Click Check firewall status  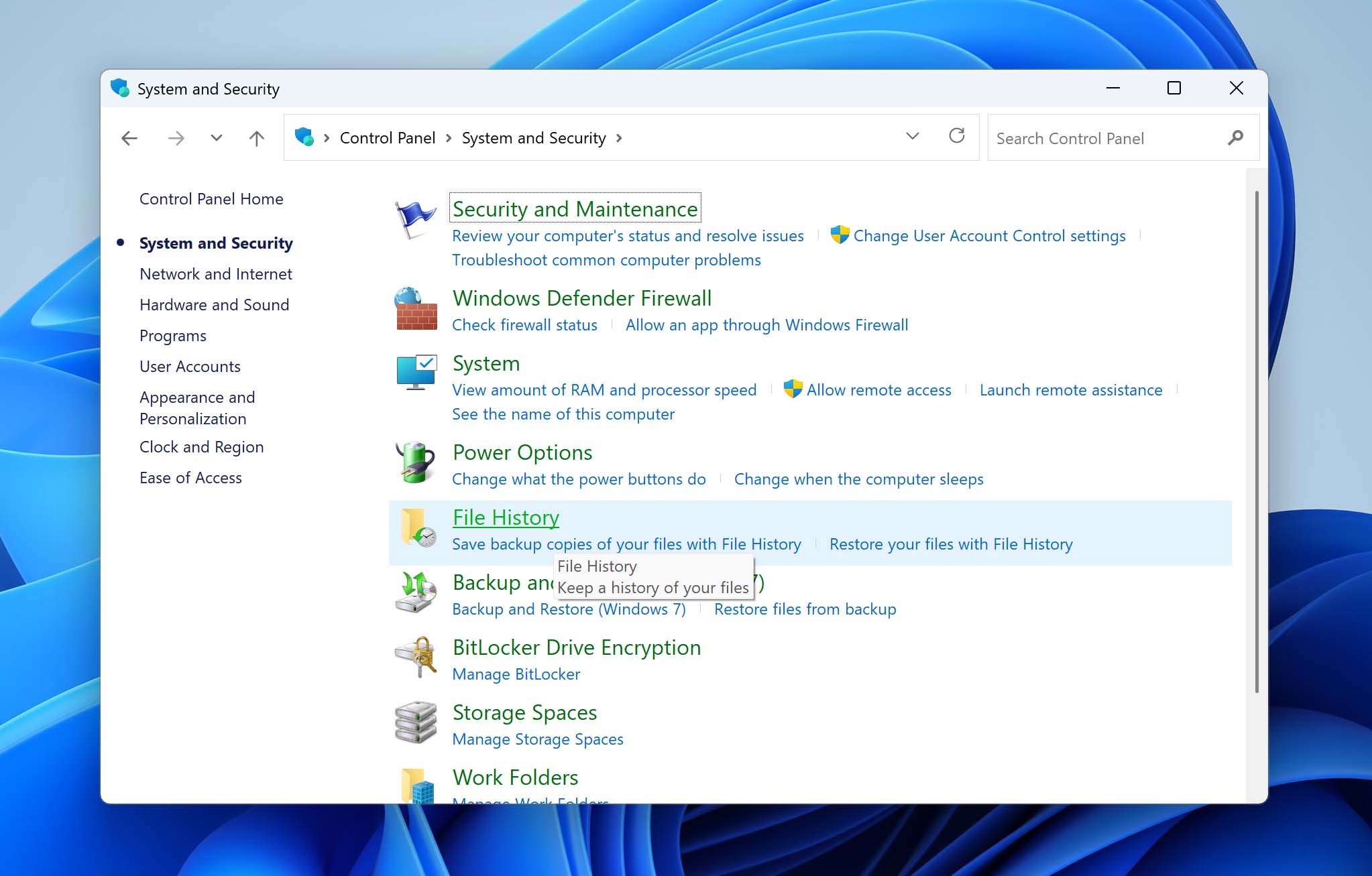click(524, 325)
